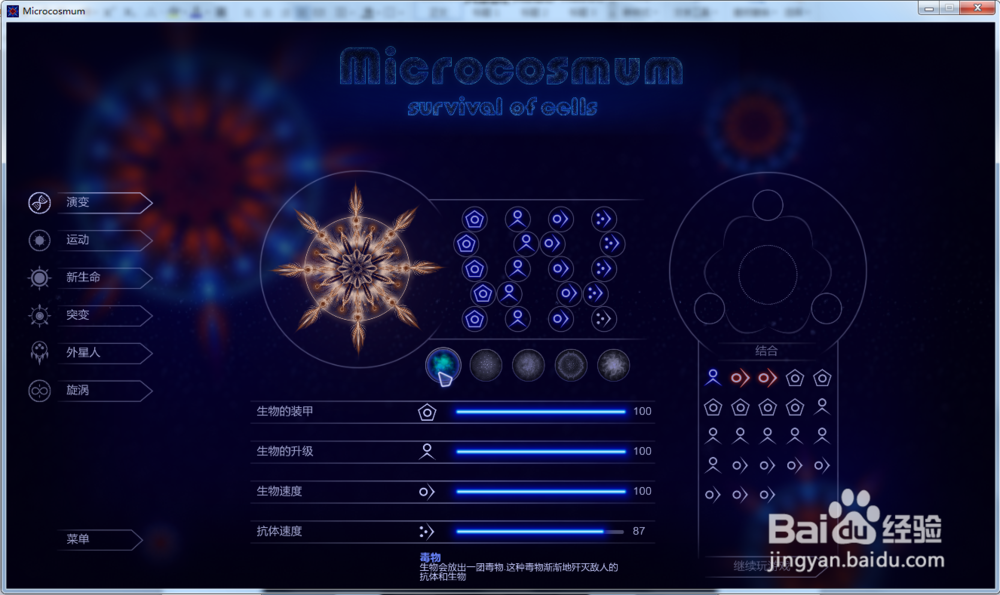
Task: Click the value 87 beside 抗体速度
Action: coord(638,531)
